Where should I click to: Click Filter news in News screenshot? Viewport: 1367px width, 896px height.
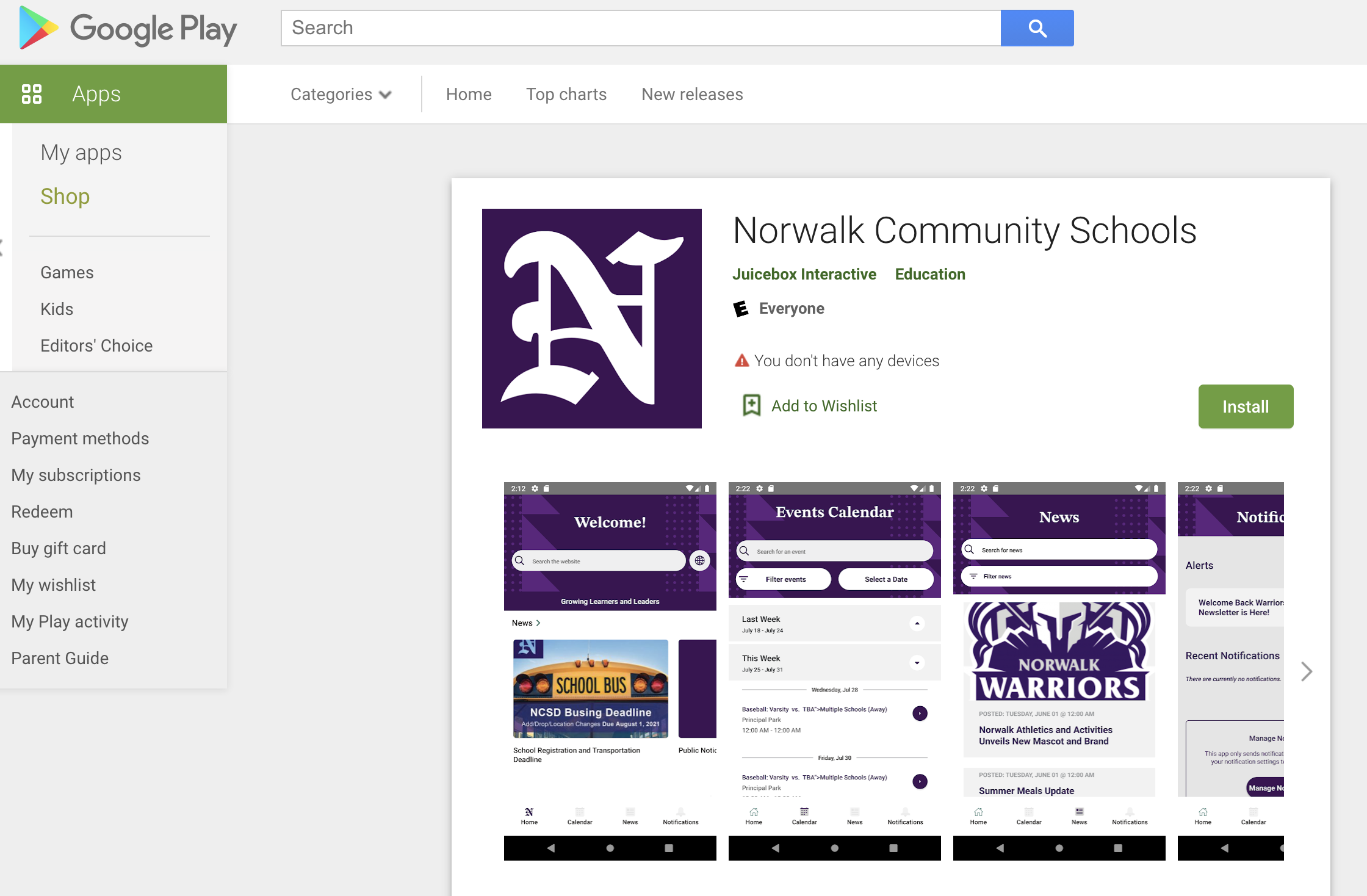click(x=1059, y=576)
